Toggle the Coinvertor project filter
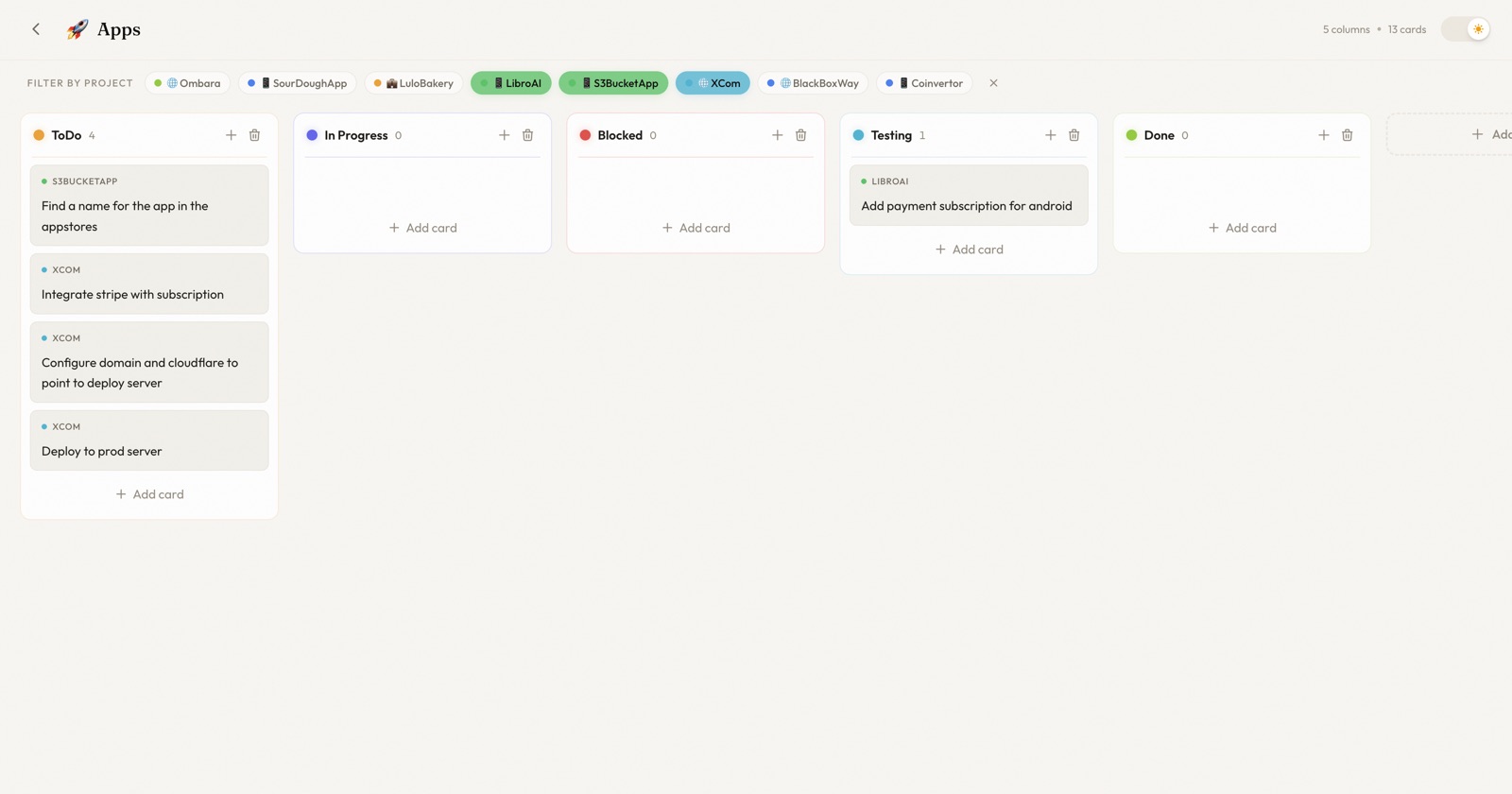1512x794 pixels. coord(925,83)
